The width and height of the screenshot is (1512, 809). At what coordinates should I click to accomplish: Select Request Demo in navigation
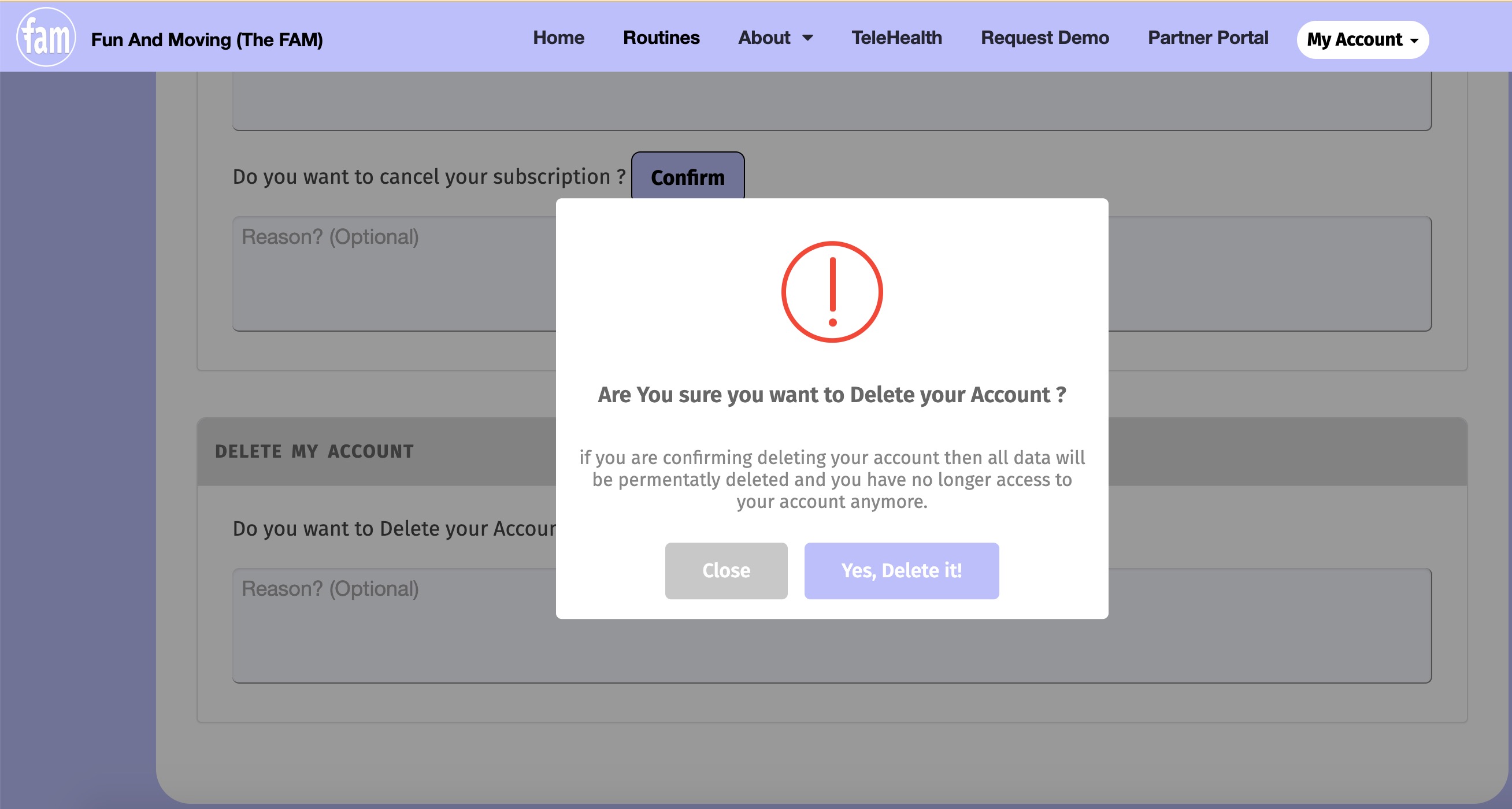pyautogui.click(x=1044, y=38)
